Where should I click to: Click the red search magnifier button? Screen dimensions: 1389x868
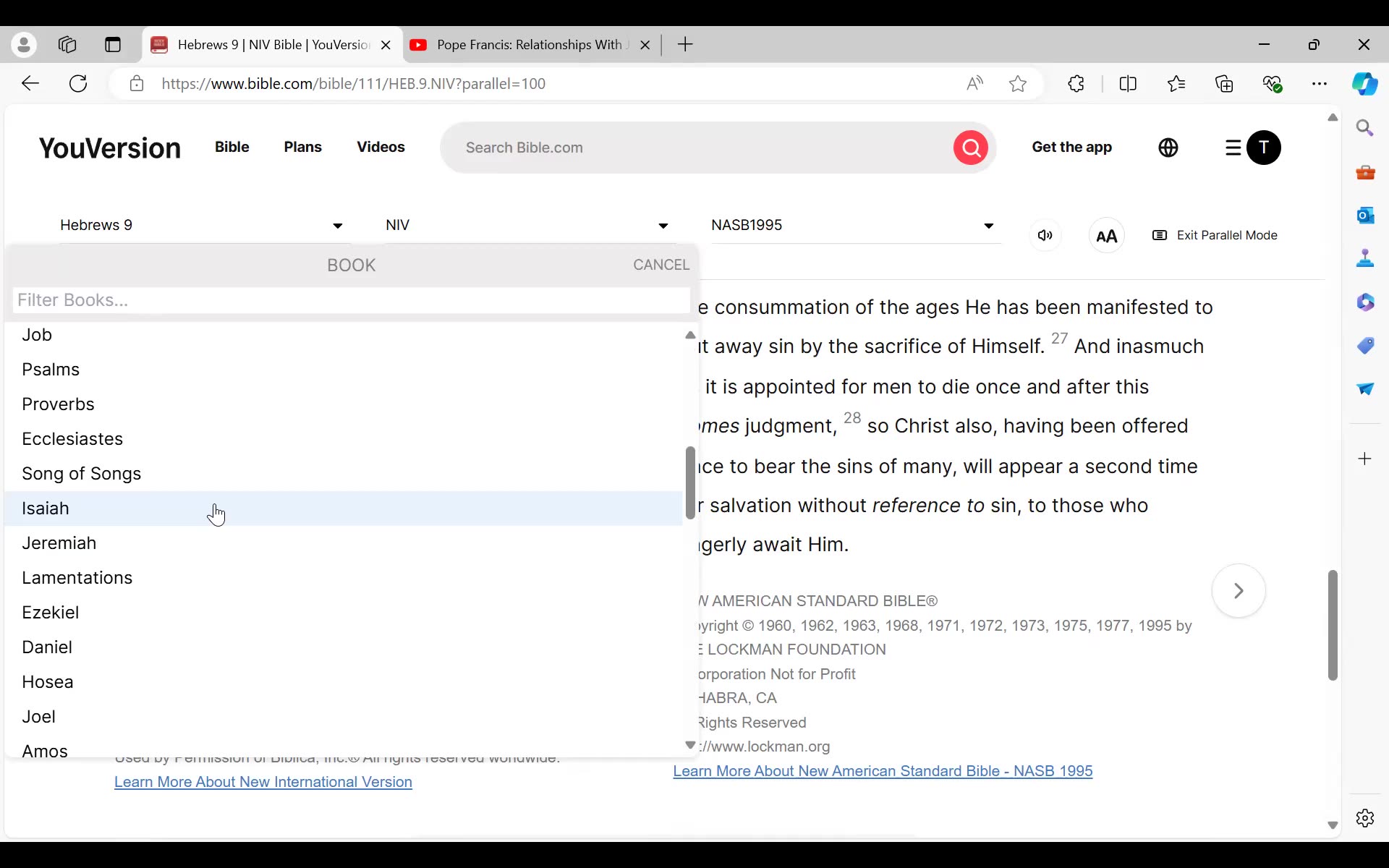point(971,148)
